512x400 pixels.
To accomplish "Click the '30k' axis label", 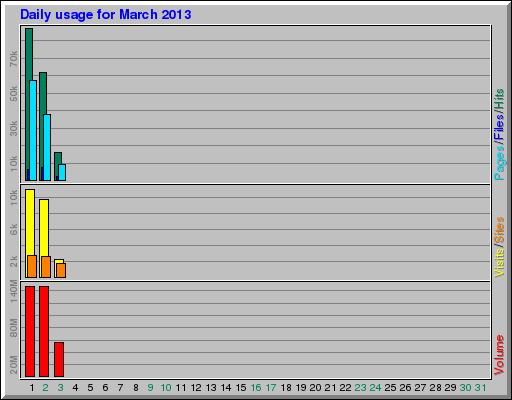I will tap(13, 128).
